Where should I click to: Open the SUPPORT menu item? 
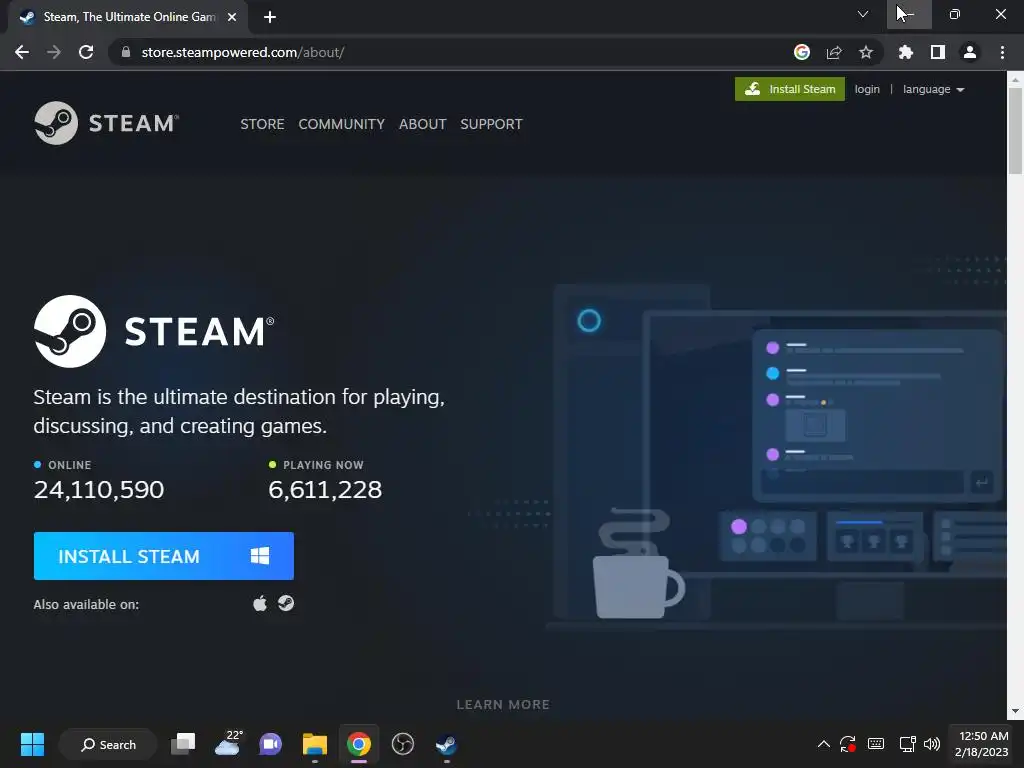(x=491, y=124)
